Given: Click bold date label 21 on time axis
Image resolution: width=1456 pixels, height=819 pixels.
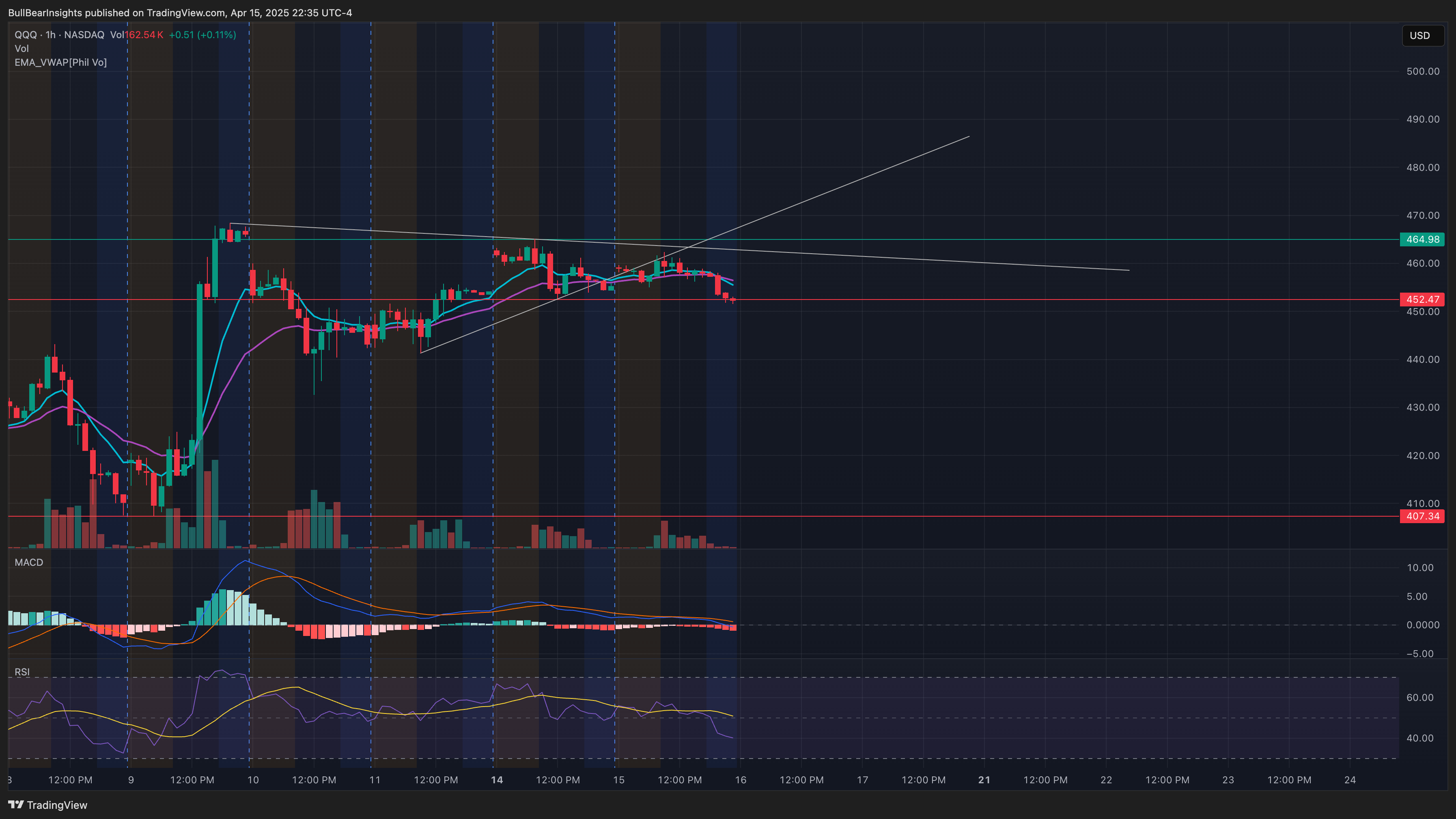Looking at the screenshot, I should pos(984,780).
